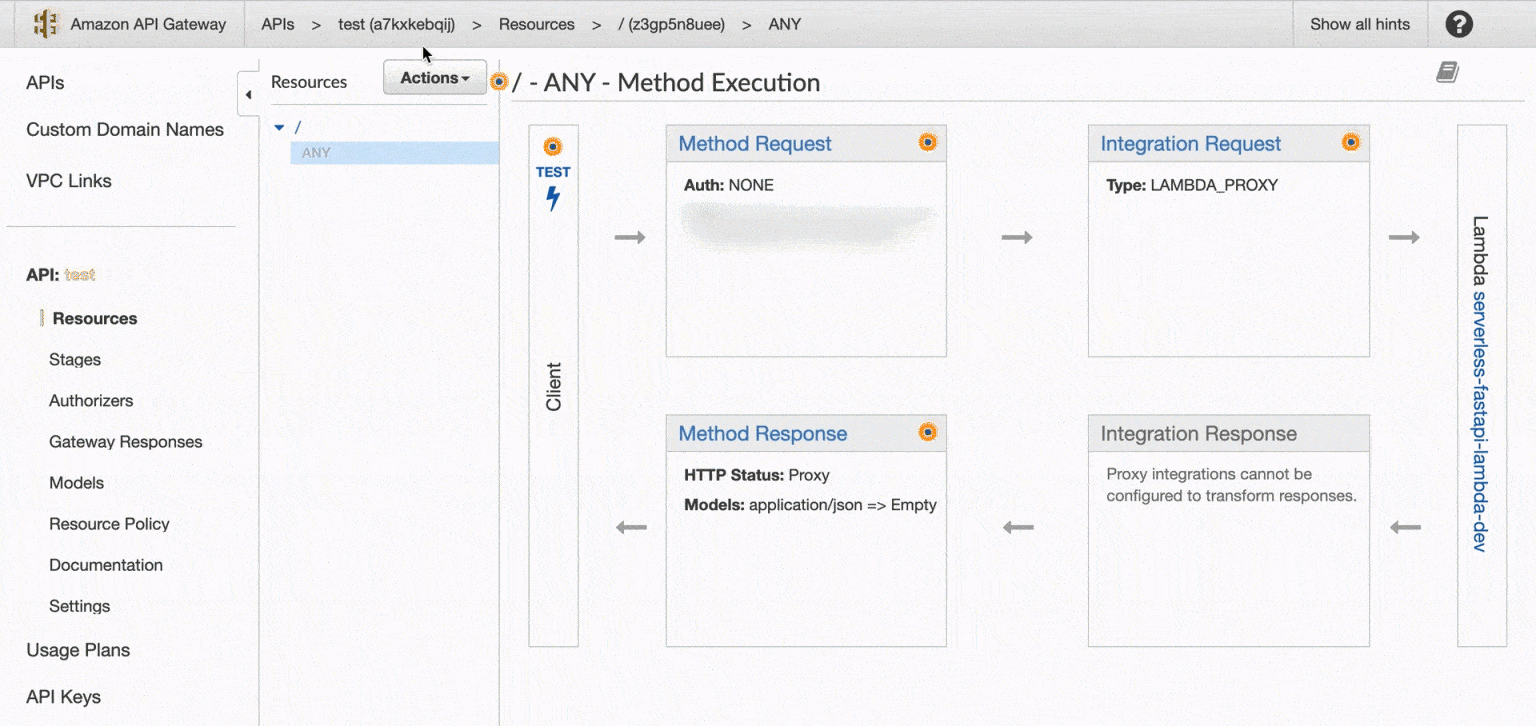Click ANY in the breadcrumb
The height and width of the screenshot is (726, 1536).
coord(785,24)
